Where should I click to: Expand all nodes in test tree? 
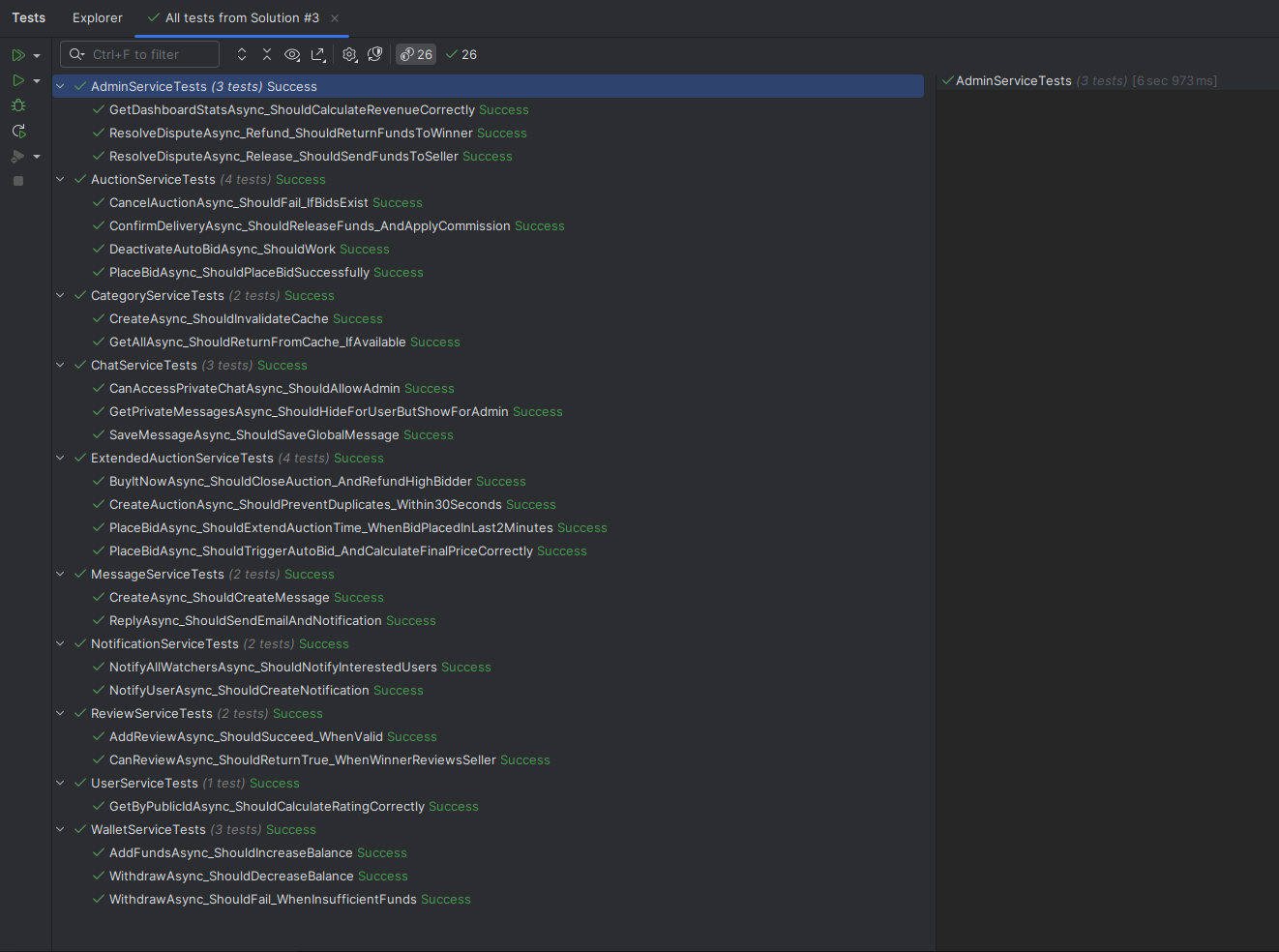click(242, 54)
